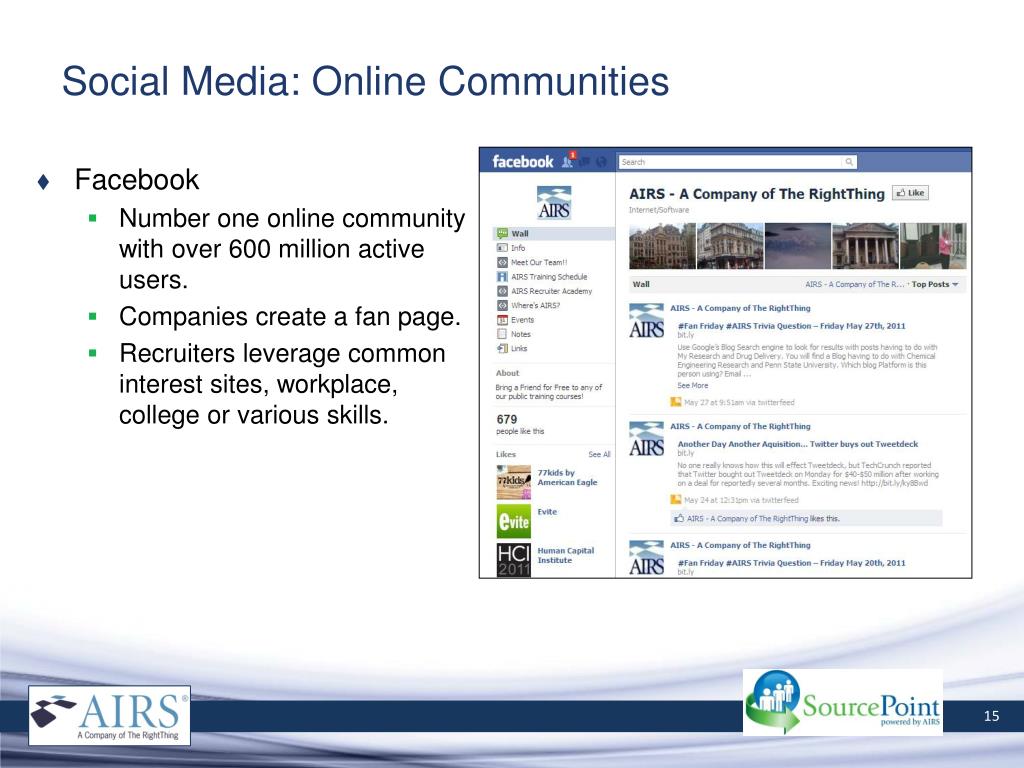
Task: Open the globe notifications icon
Action: 601,161
